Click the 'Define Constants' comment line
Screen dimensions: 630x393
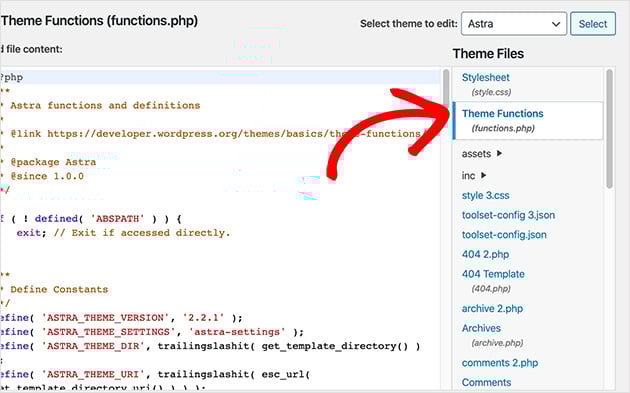tap(59, 290)
